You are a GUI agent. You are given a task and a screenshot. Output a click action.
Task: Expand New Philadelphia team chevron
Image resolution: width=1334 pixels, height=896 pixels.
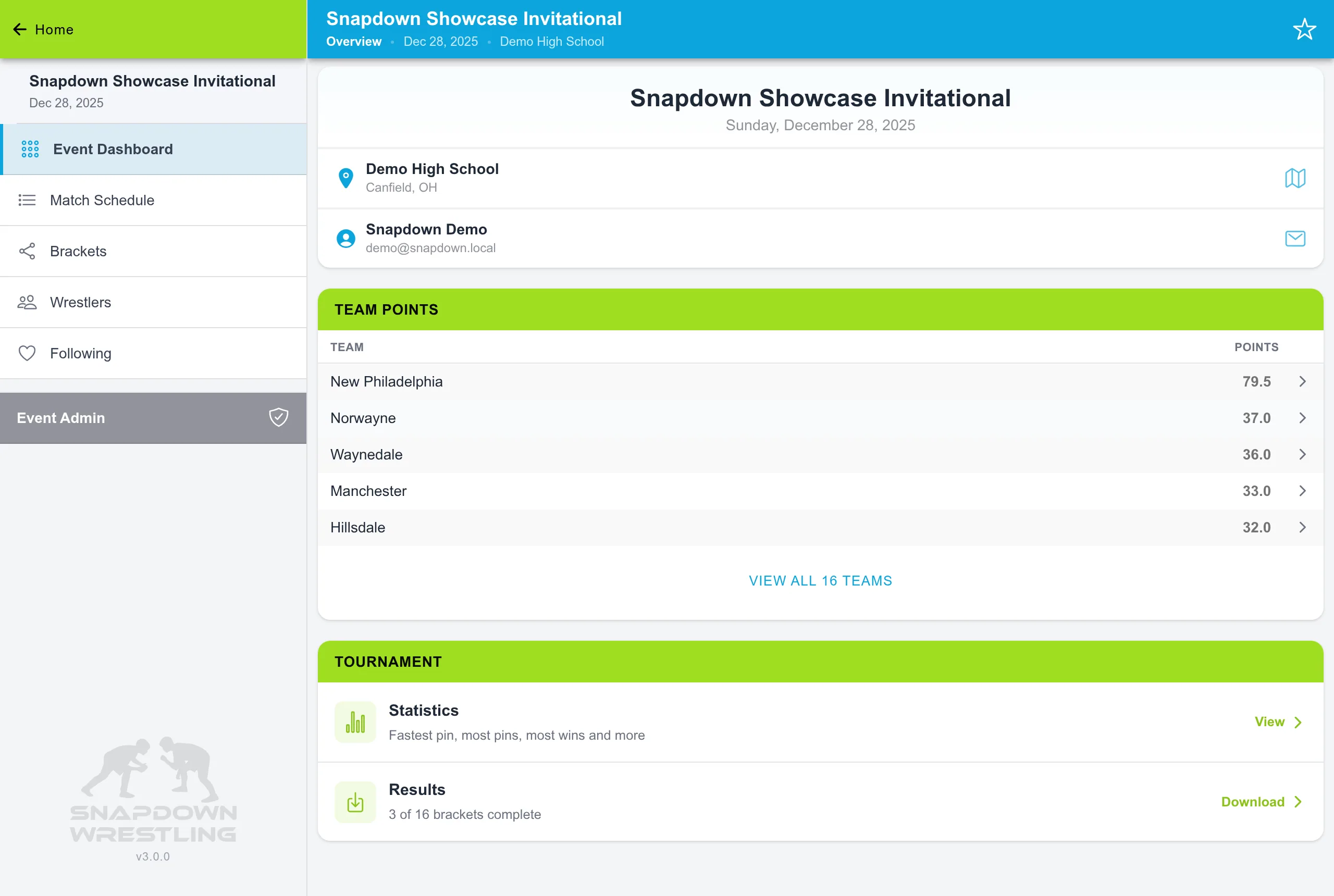coord(1302,381)
